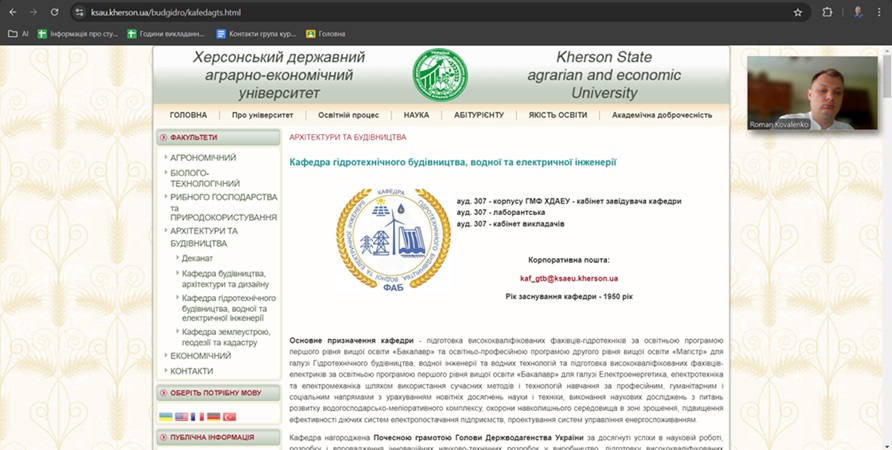The image size is (892, 450).
Task: Expand the БІОЛОГО-ТЕХНОЛОГІЧНИЙ faculty entry
Action: [x=205, y=178]
